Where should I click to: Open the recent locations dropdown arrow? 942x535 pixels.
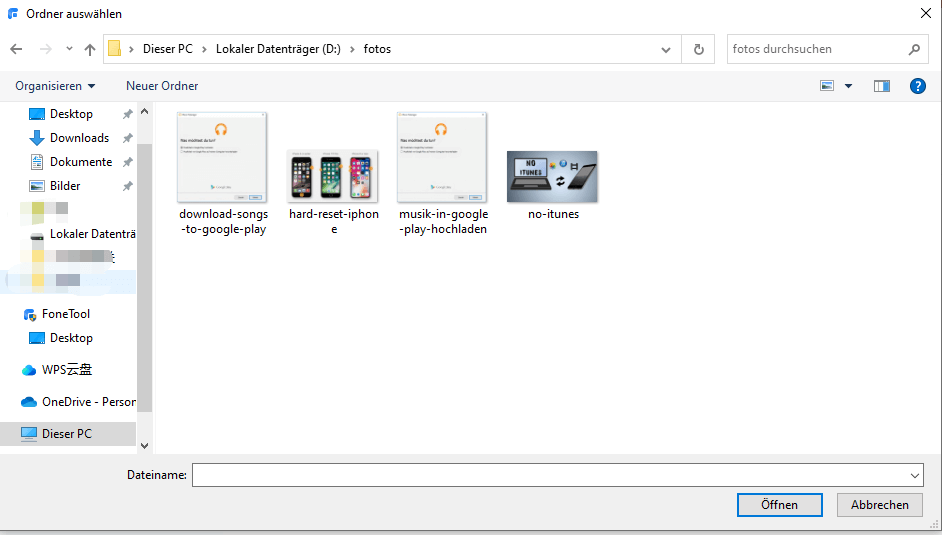(x=69, y=49)
